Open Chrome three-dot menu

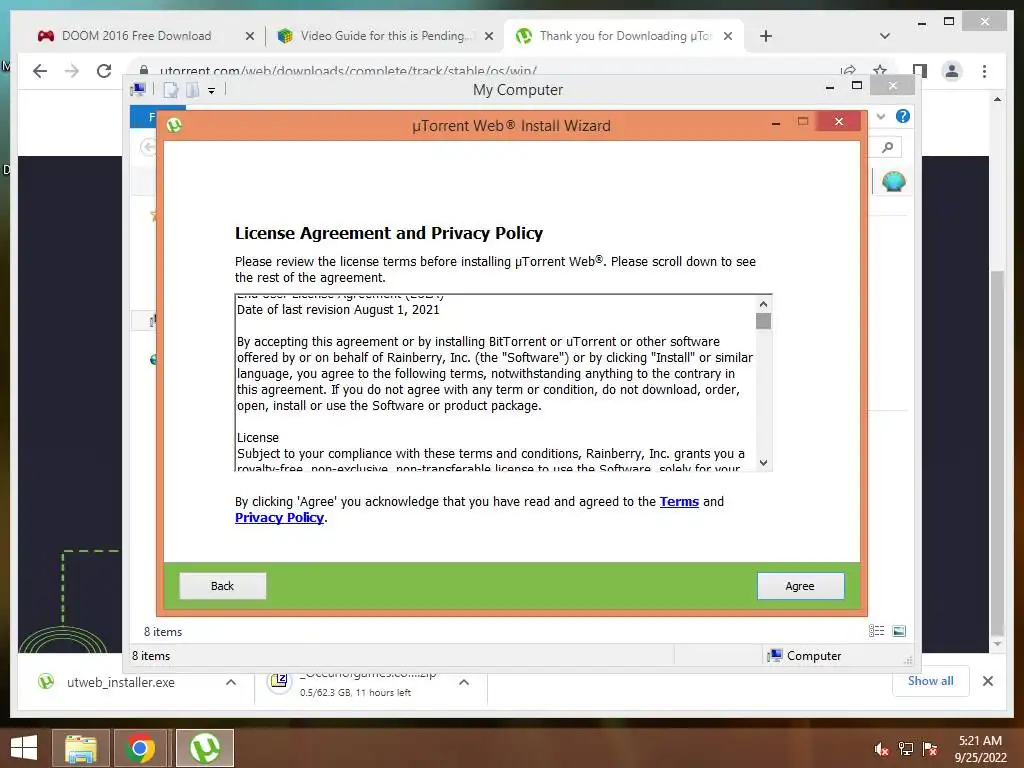point(984,71)
